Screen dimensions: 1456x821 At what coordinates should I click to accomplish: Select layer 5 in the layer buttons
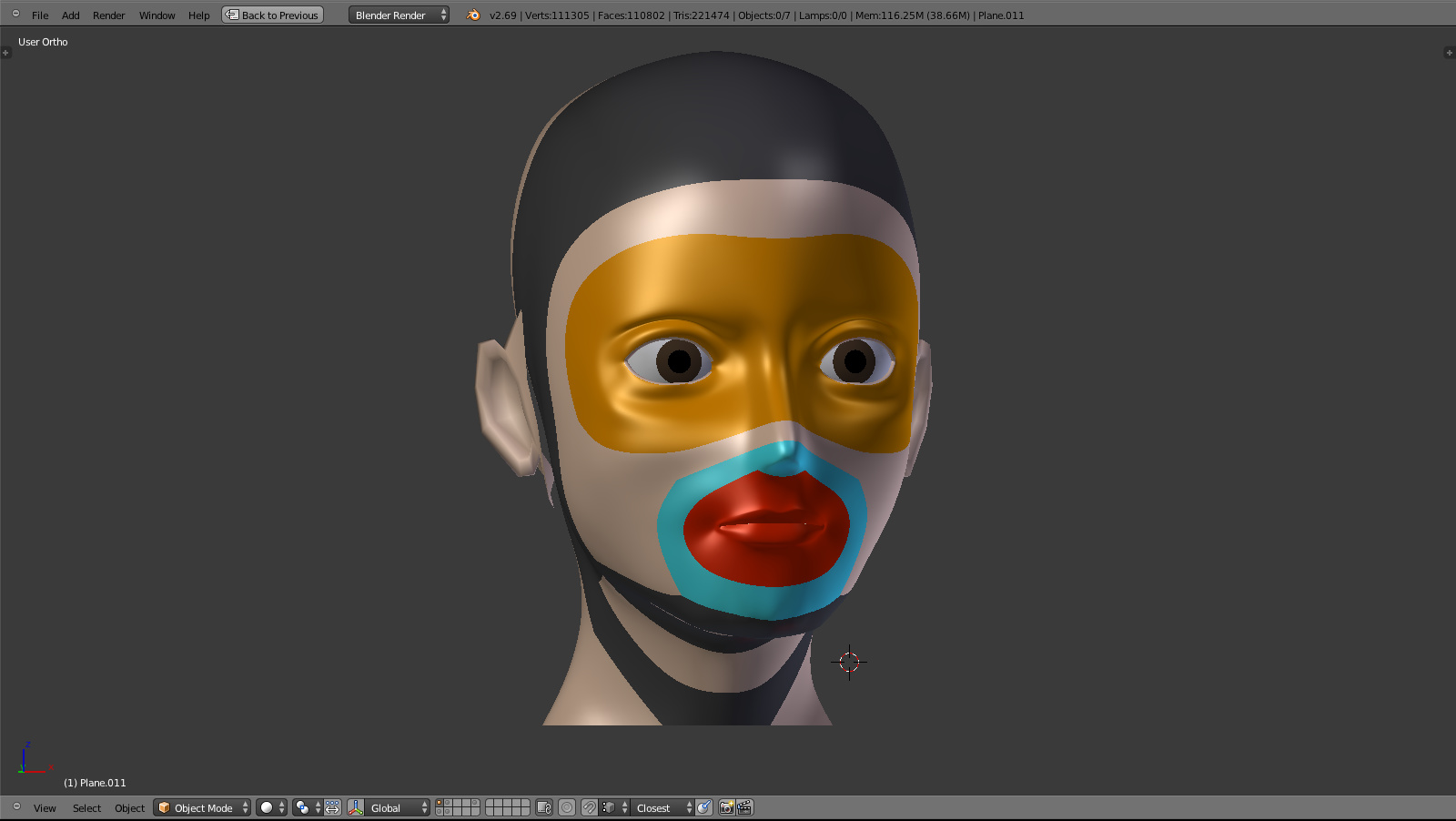click(x=476, y=803)
